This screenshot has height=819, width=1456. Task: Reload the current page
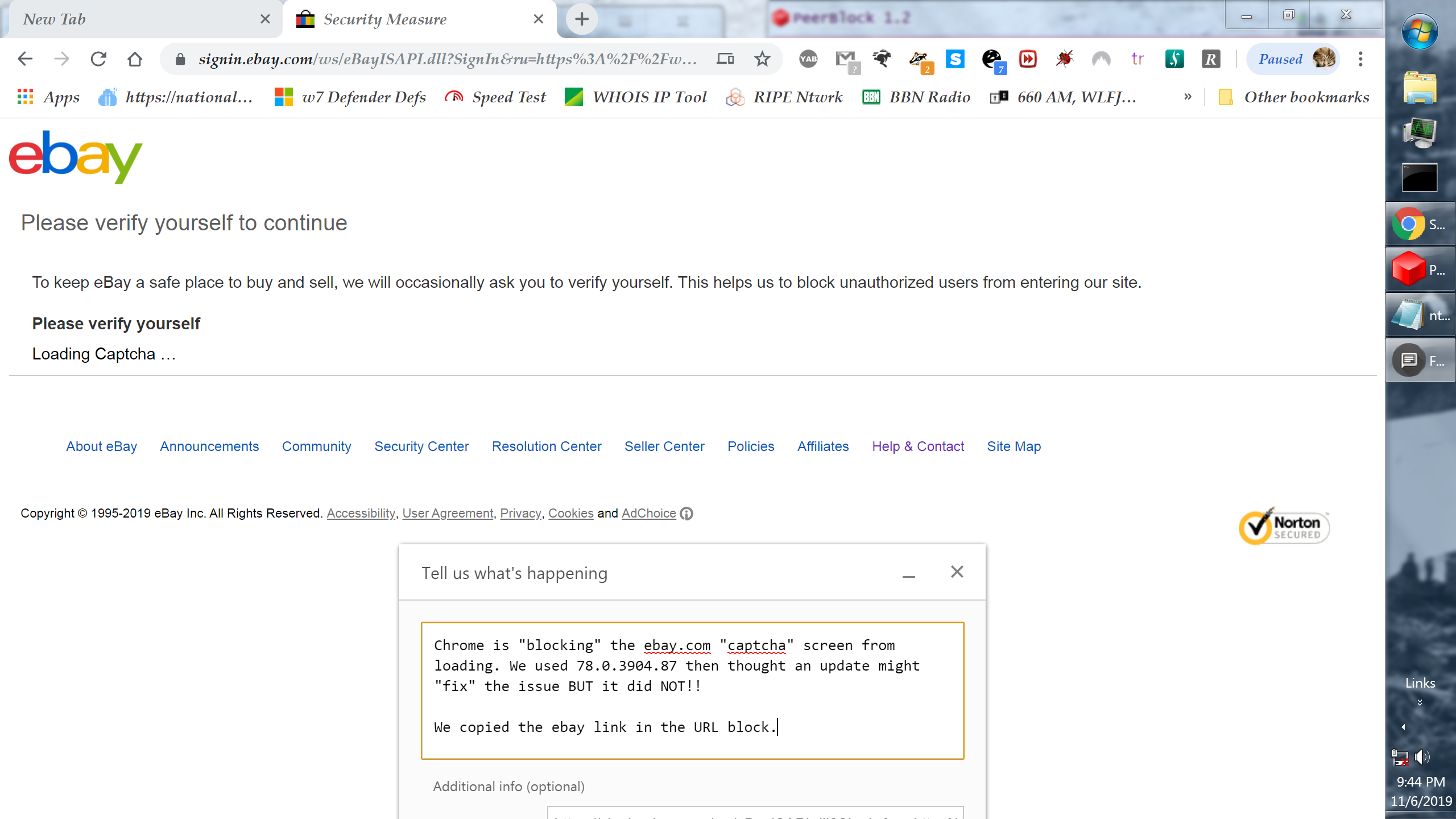tap(98, 59)
